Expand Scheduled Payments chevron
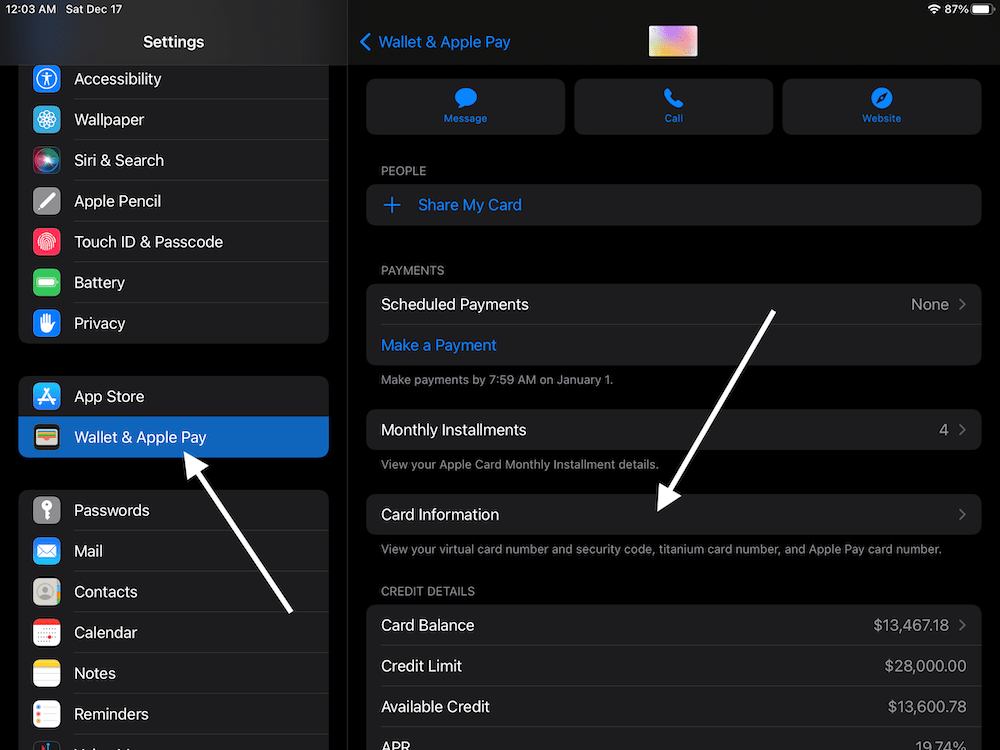The width and height of the screenshot is (1000, 750). coord(962,305)
